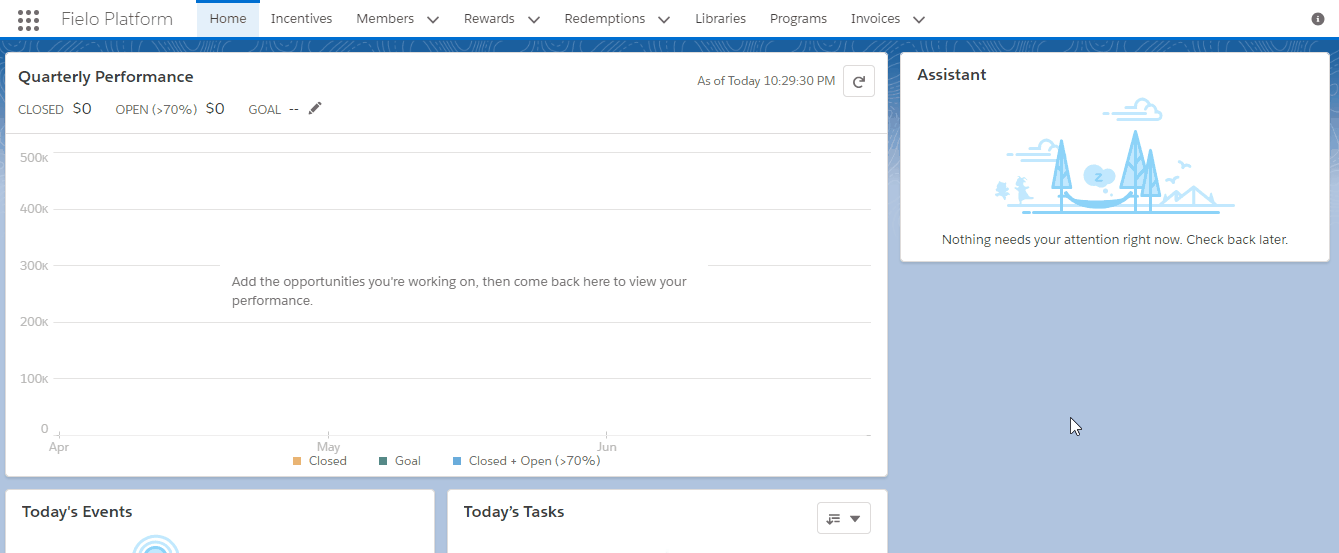
Task: Toggle the blue Closed + Open legend swatch
Action: tap(457, 461)
